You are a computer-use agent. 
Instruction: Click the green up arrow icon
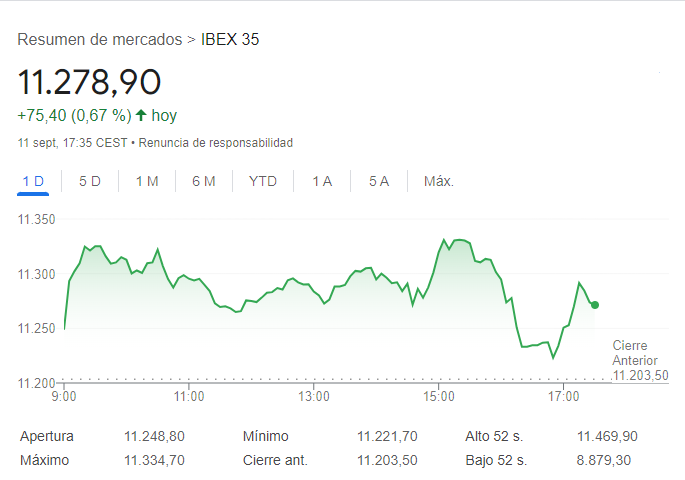point(141,115)
